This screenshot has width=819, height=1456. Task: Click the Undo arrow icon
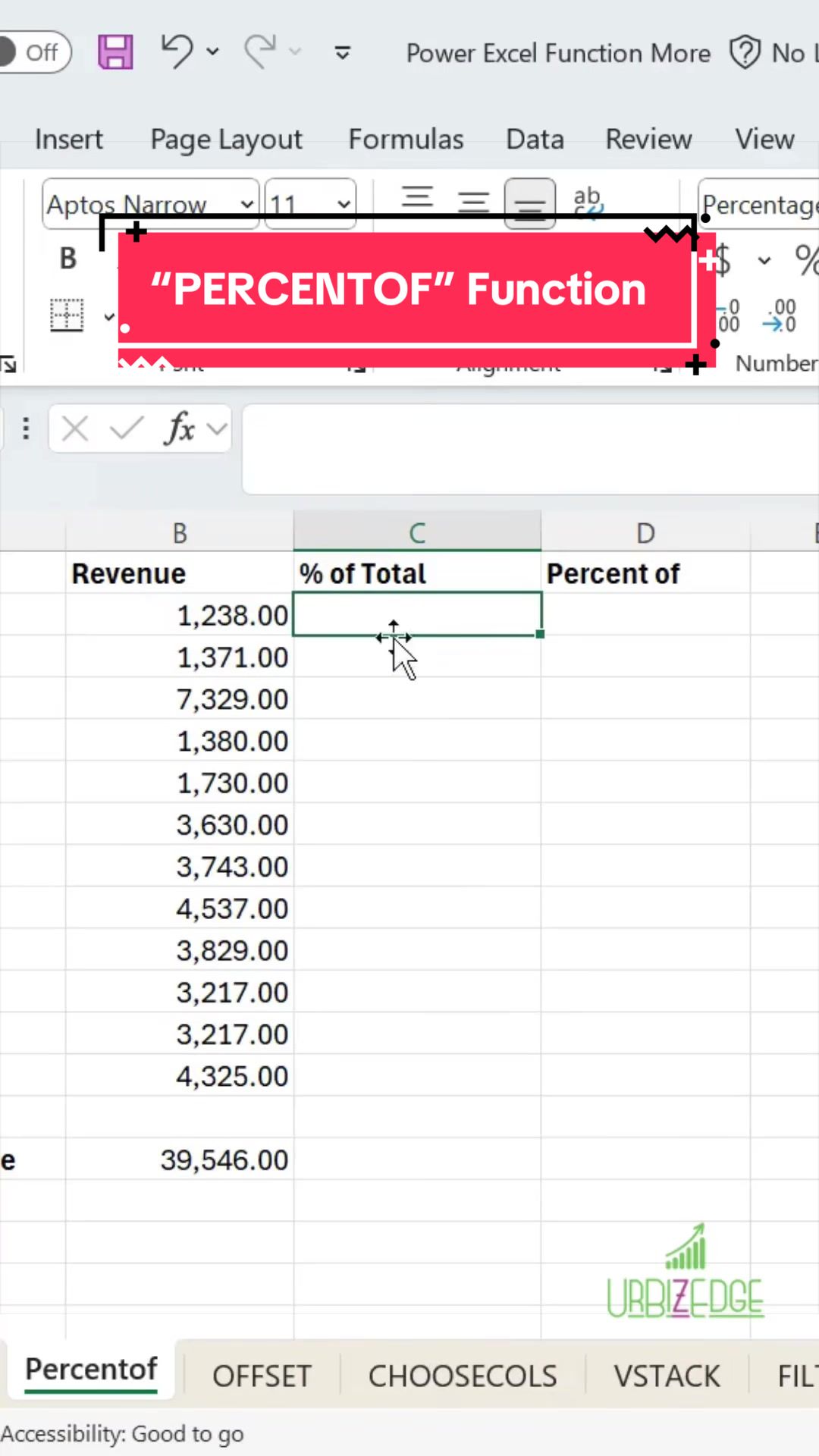click(x=177, y=52)
